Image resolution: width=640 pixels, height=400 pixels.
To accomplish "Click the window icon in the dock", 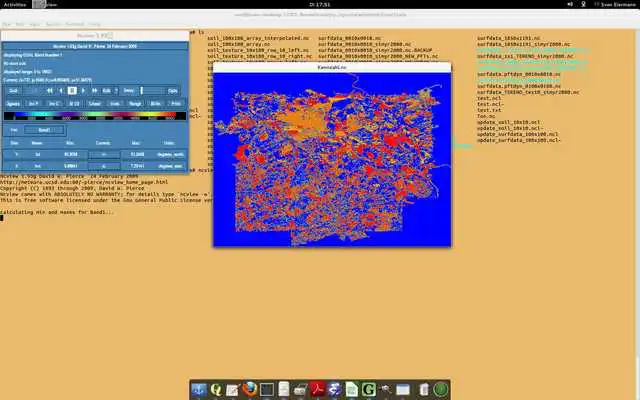I will tap(402, 390).
